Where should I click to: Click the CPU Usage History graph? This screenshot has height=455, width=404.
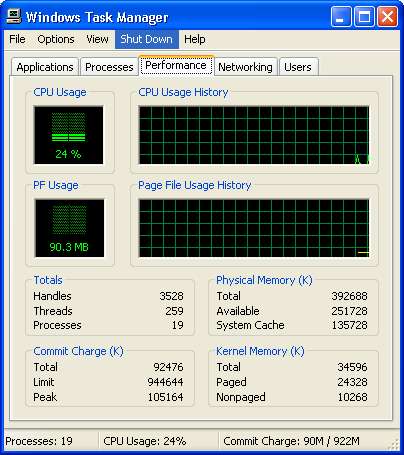click(254, 135)
